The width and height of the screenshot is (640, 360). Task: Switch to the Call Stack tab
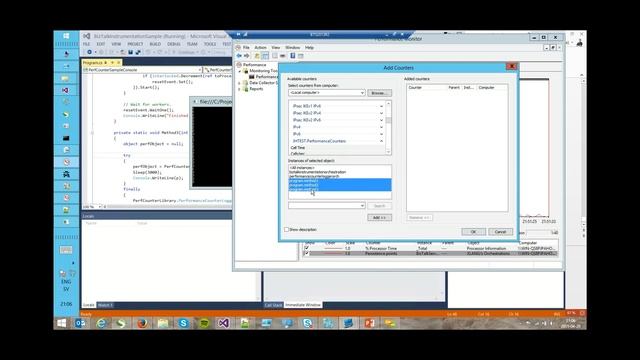[x=273, y=305]
